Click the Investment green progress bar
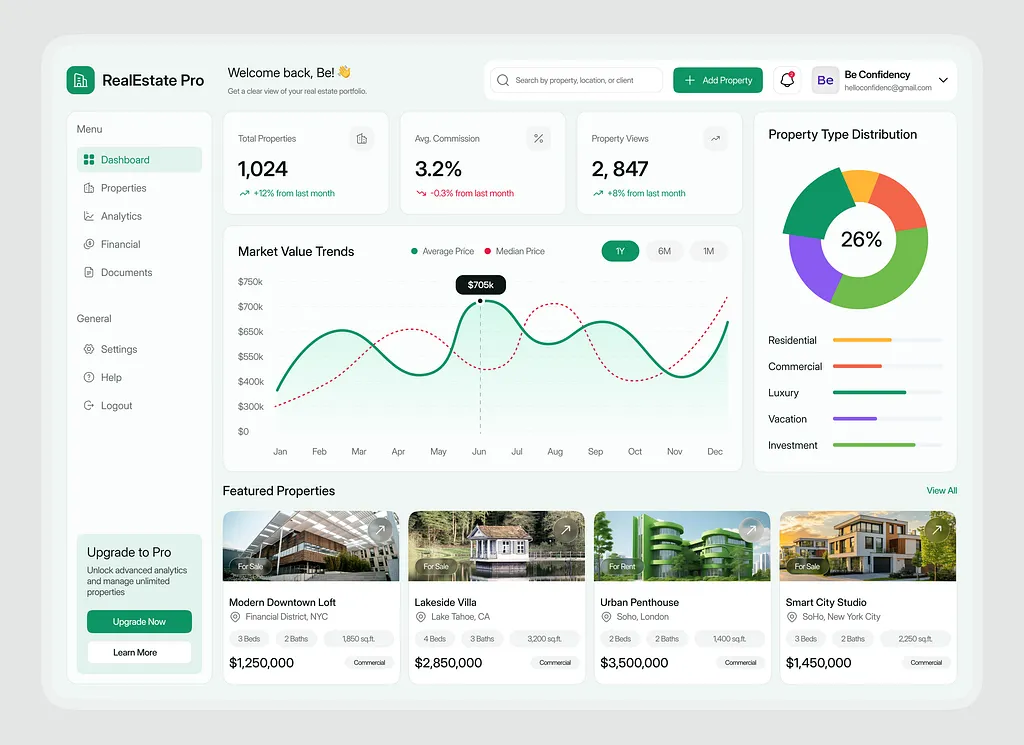This screenshot has height=745, width=1024. click(x=874, y=445)
